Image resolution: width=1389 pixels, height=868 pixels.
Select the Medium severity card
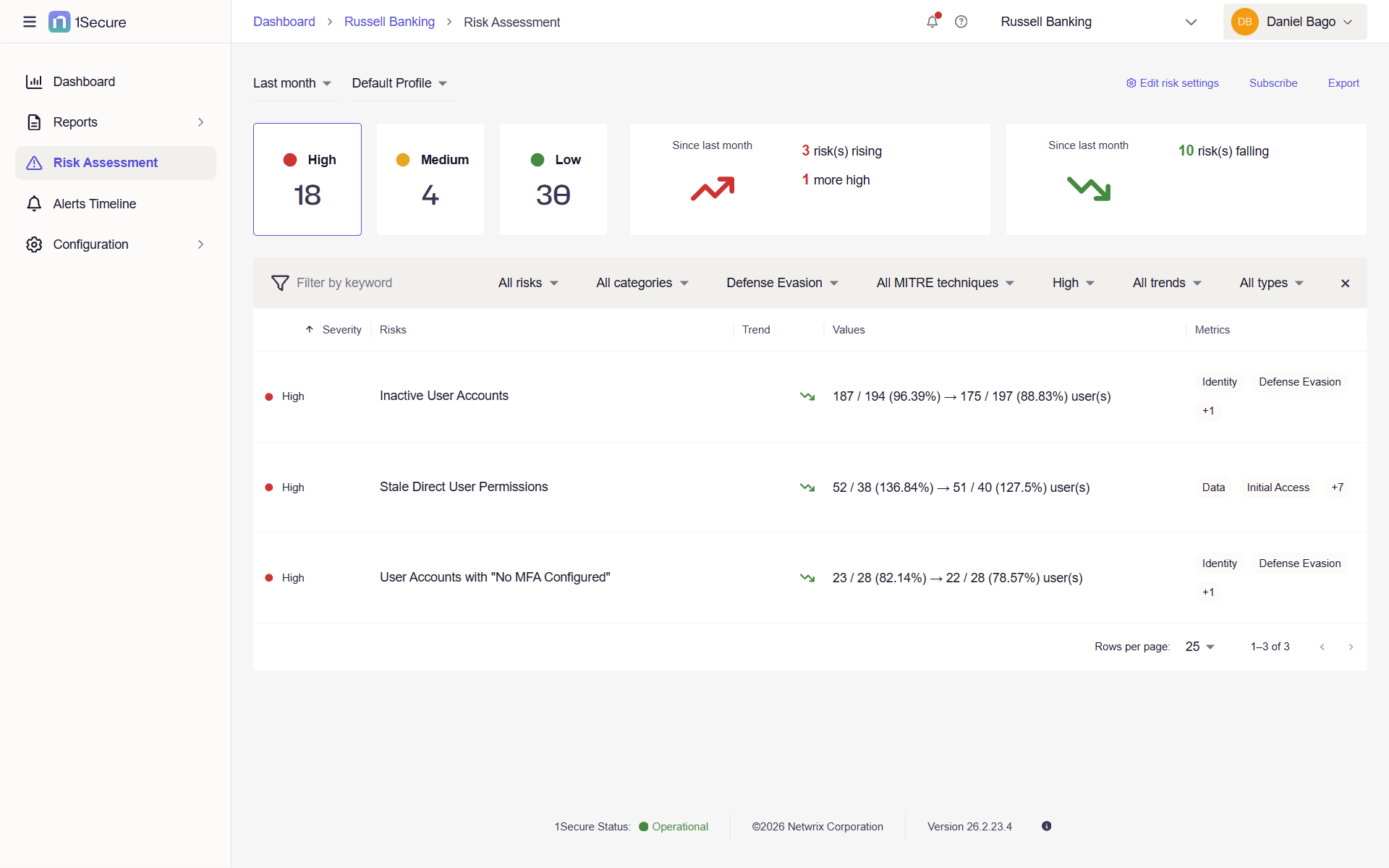[x=430, y=179]
